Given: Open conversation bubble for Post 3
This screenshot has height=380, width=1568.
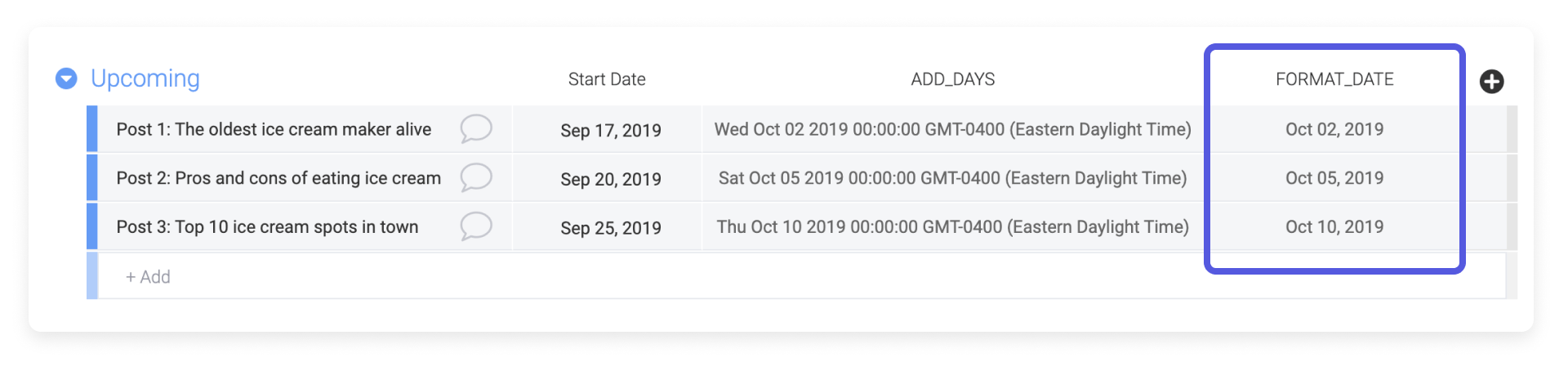Looking at the screenshot, I should point(475,226).
